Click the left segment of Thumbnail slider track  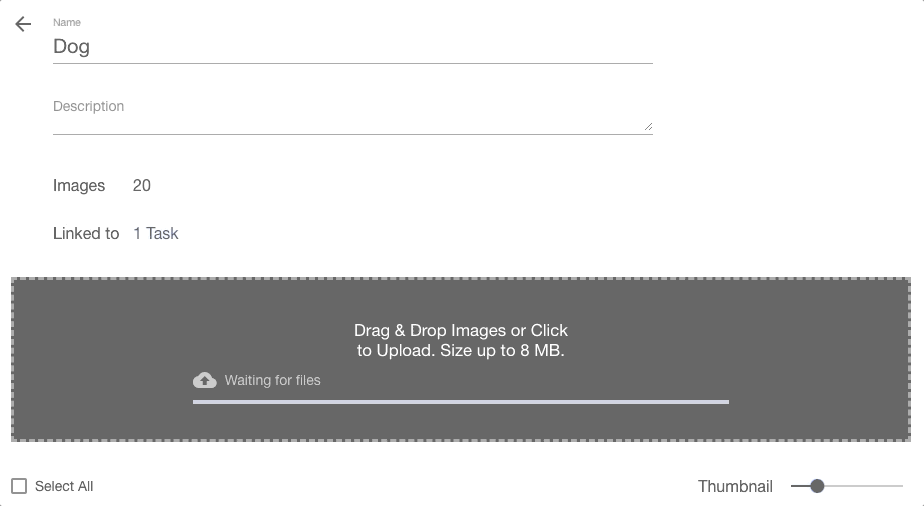(800, 486)
